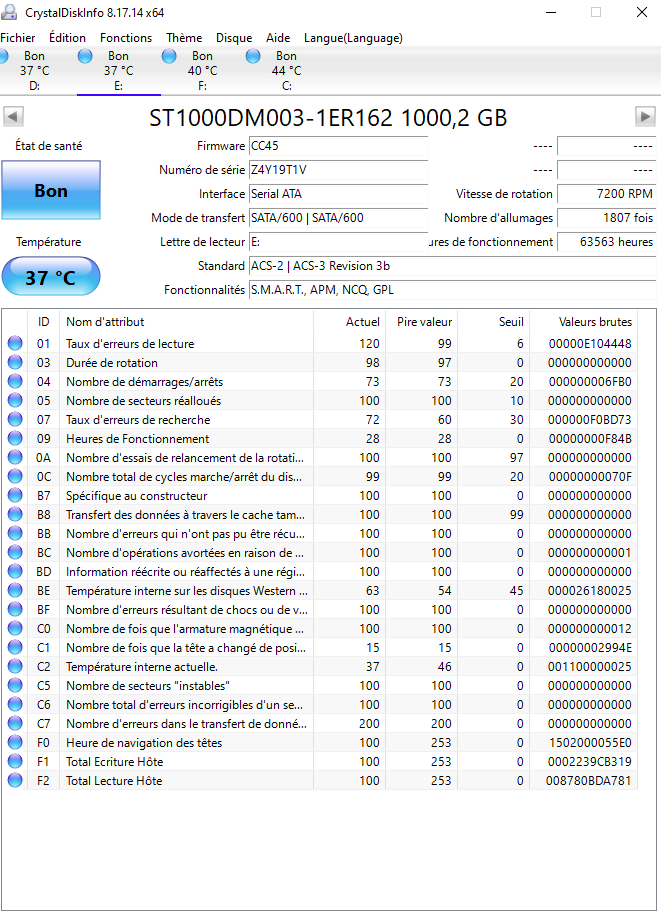The width and height of the screenshot is (661, 911).
Task: Click the 7200 RPM rotation speed value
Action: click(x=606, y=193)
